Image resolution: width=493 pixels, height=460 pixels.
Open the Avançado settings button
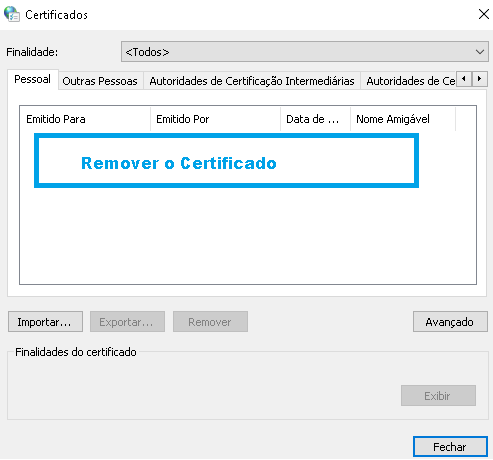point(450,322)
